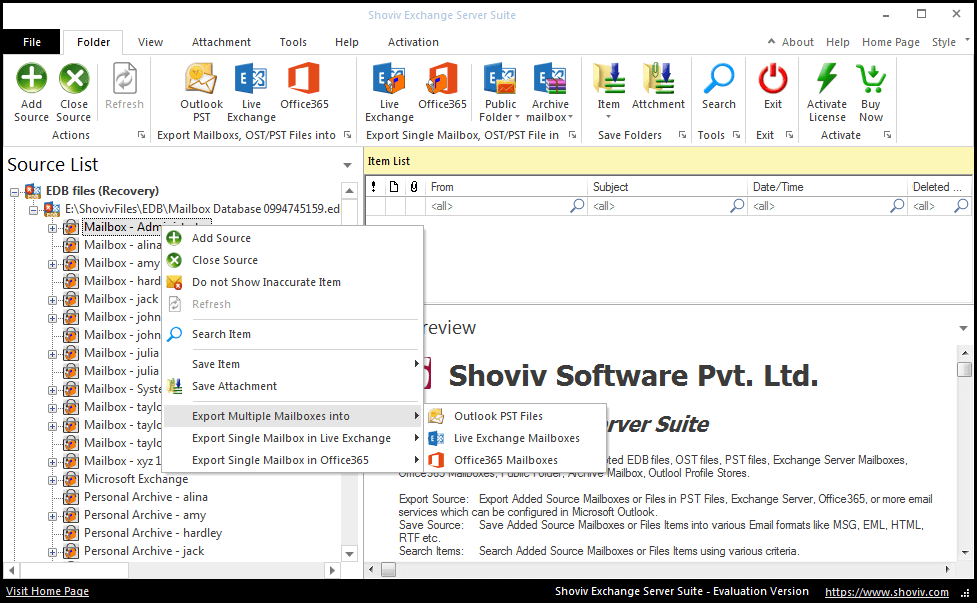Expand the Mailbox - jack tree node
Image resolution: width=977 pixels, height=603 pixels.
52,300
